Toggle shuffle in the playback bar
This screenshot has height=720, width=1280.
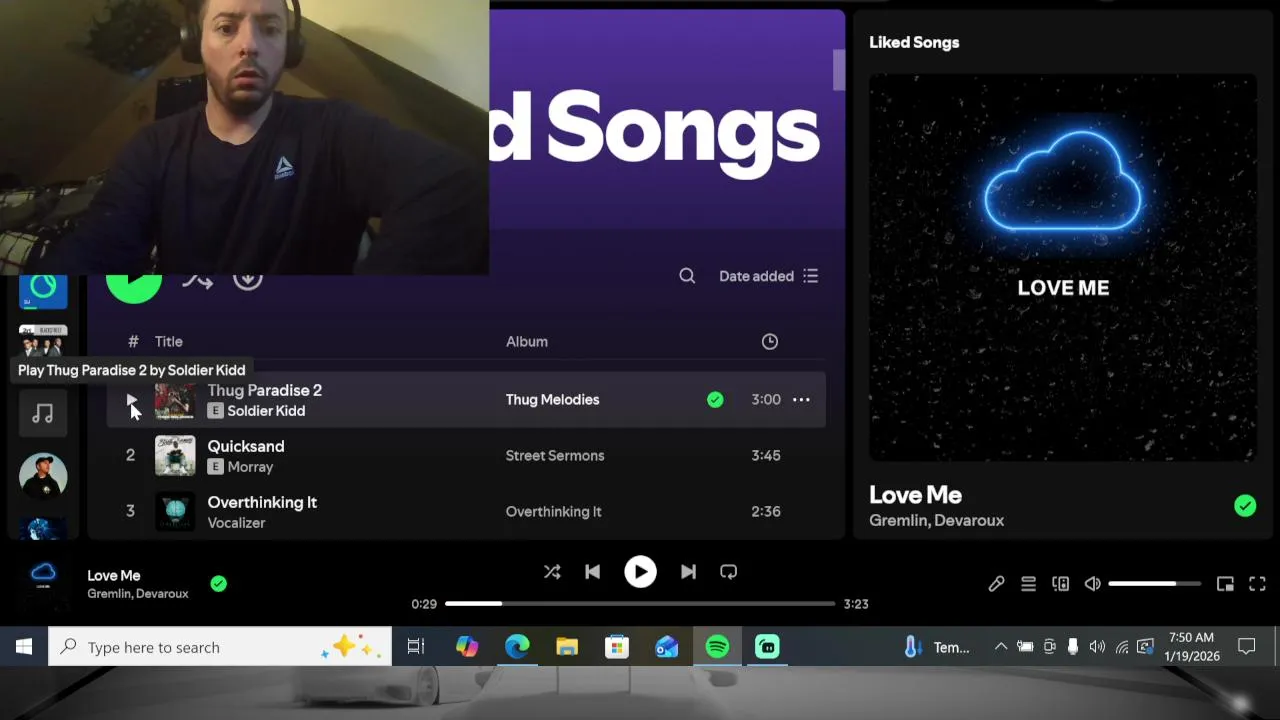552,572
